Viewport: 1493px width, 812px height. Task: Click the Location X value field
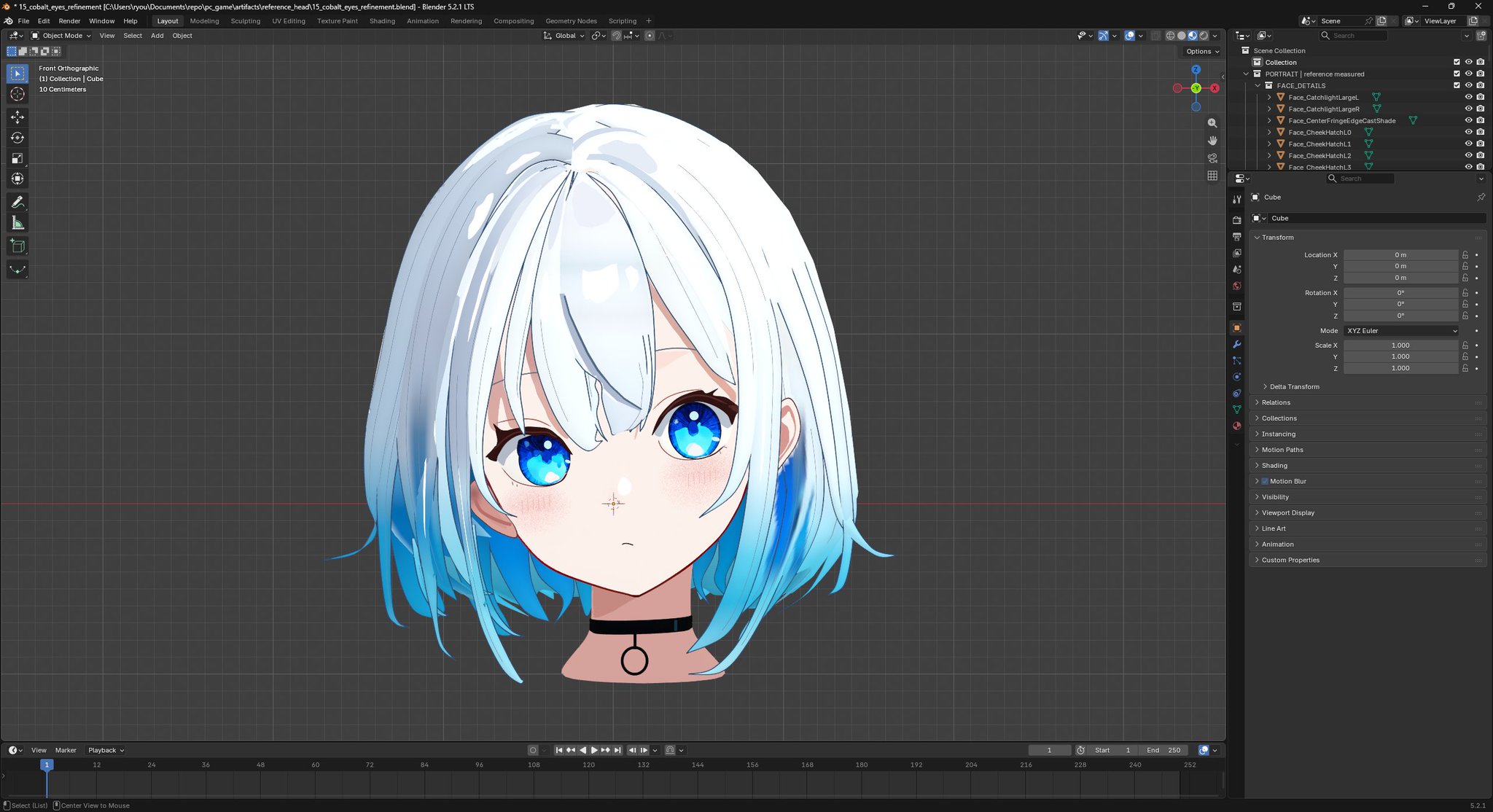tap(1400, 255)
